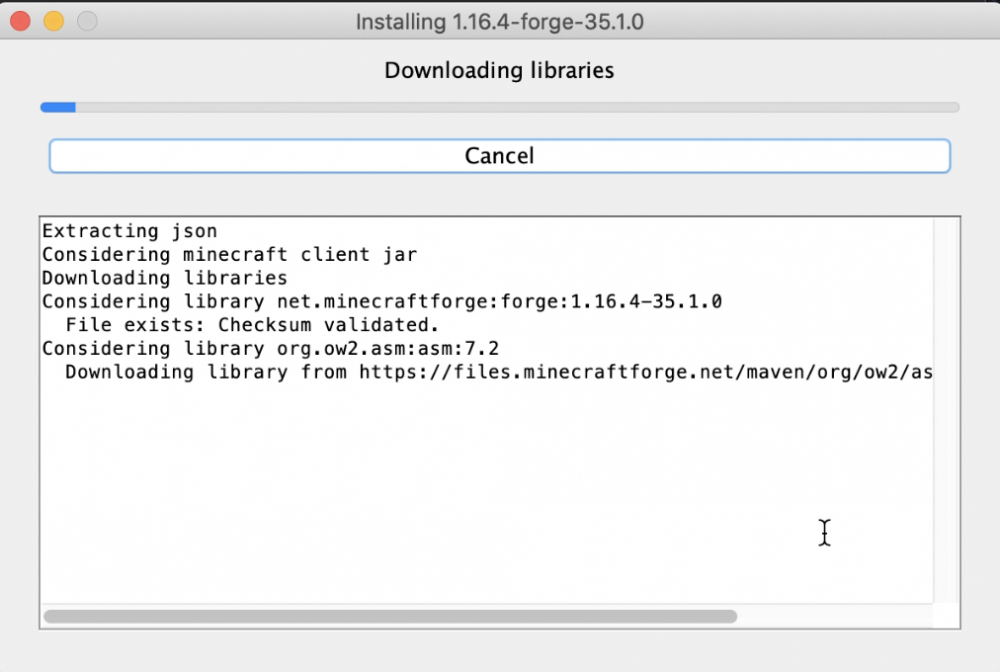Click the window title Installing 1.16.4-forge-35.1.0

499,21
